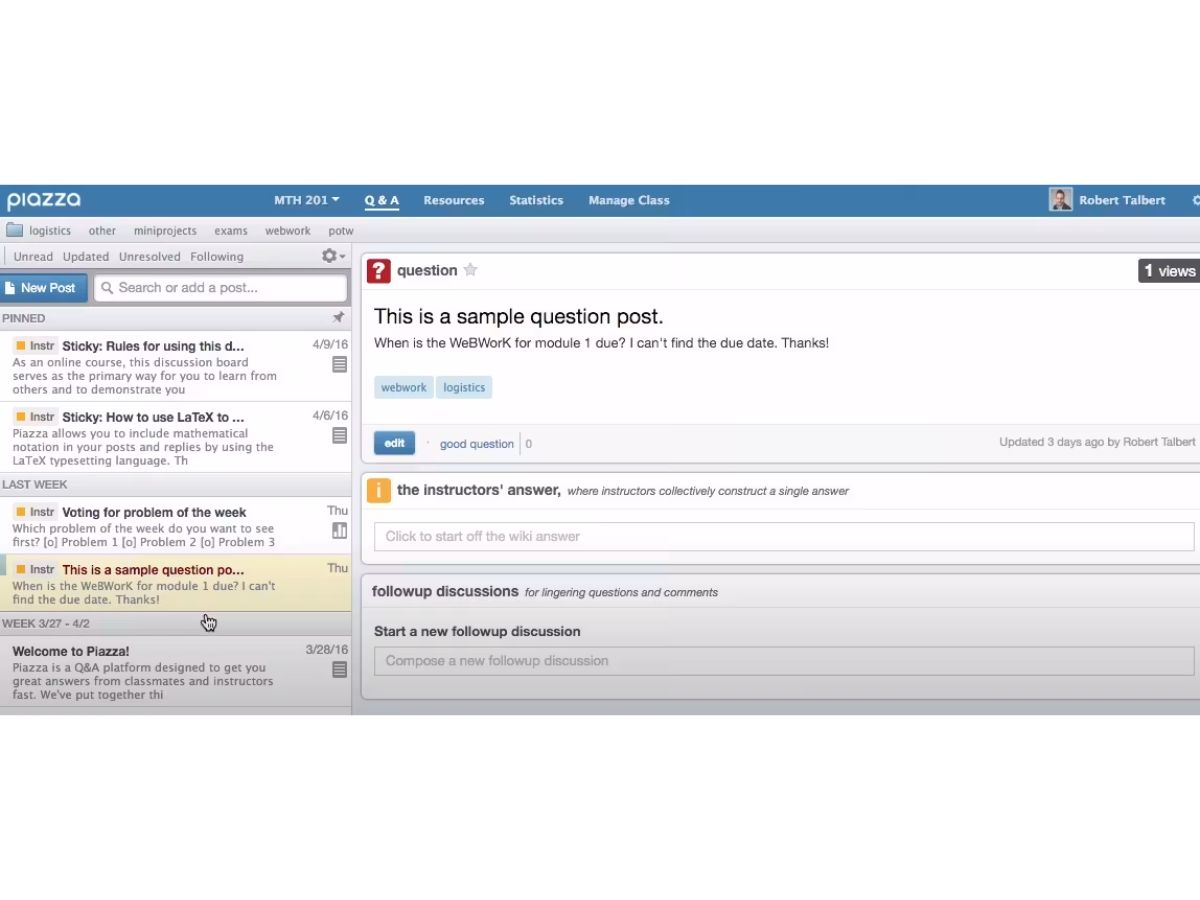Open Sticky: Rules for using this post
Screen dimensions: 1200x900
pyautogui.click(x=175, y=367)
